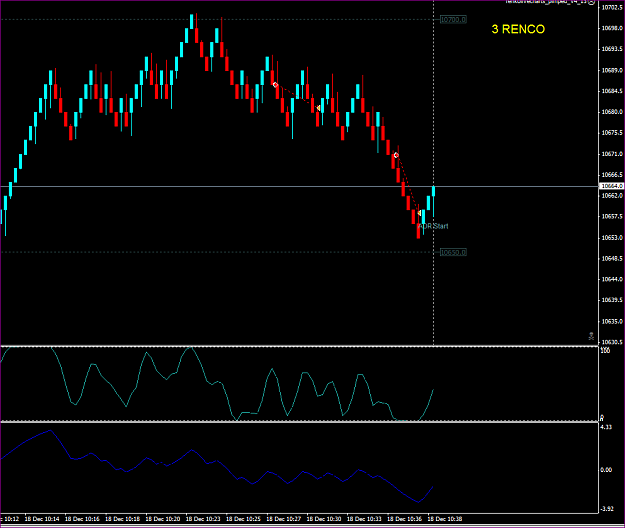The height and width of the screenshot is (528, 625).
Task: Click price scale value 10689.0
Action: tap(612, 70)
